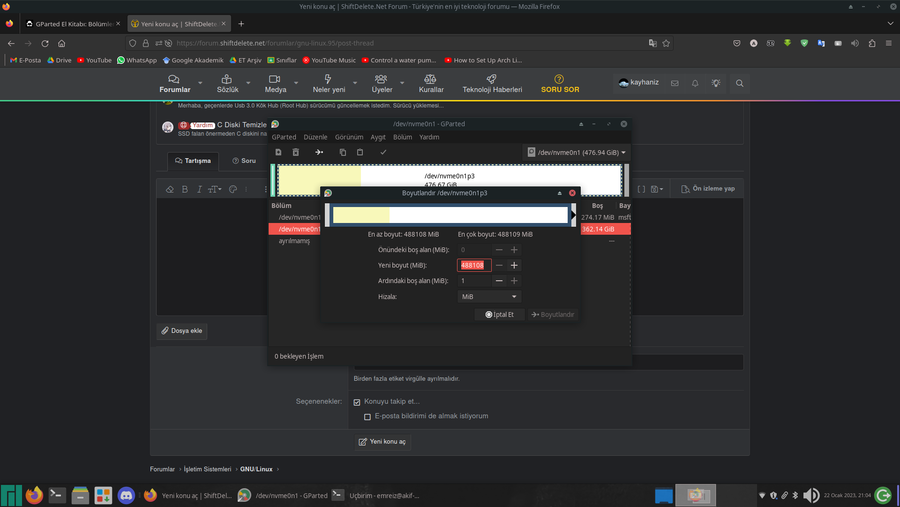
Task: Bookmark this page with the star icon
Action: coord(666,43)
